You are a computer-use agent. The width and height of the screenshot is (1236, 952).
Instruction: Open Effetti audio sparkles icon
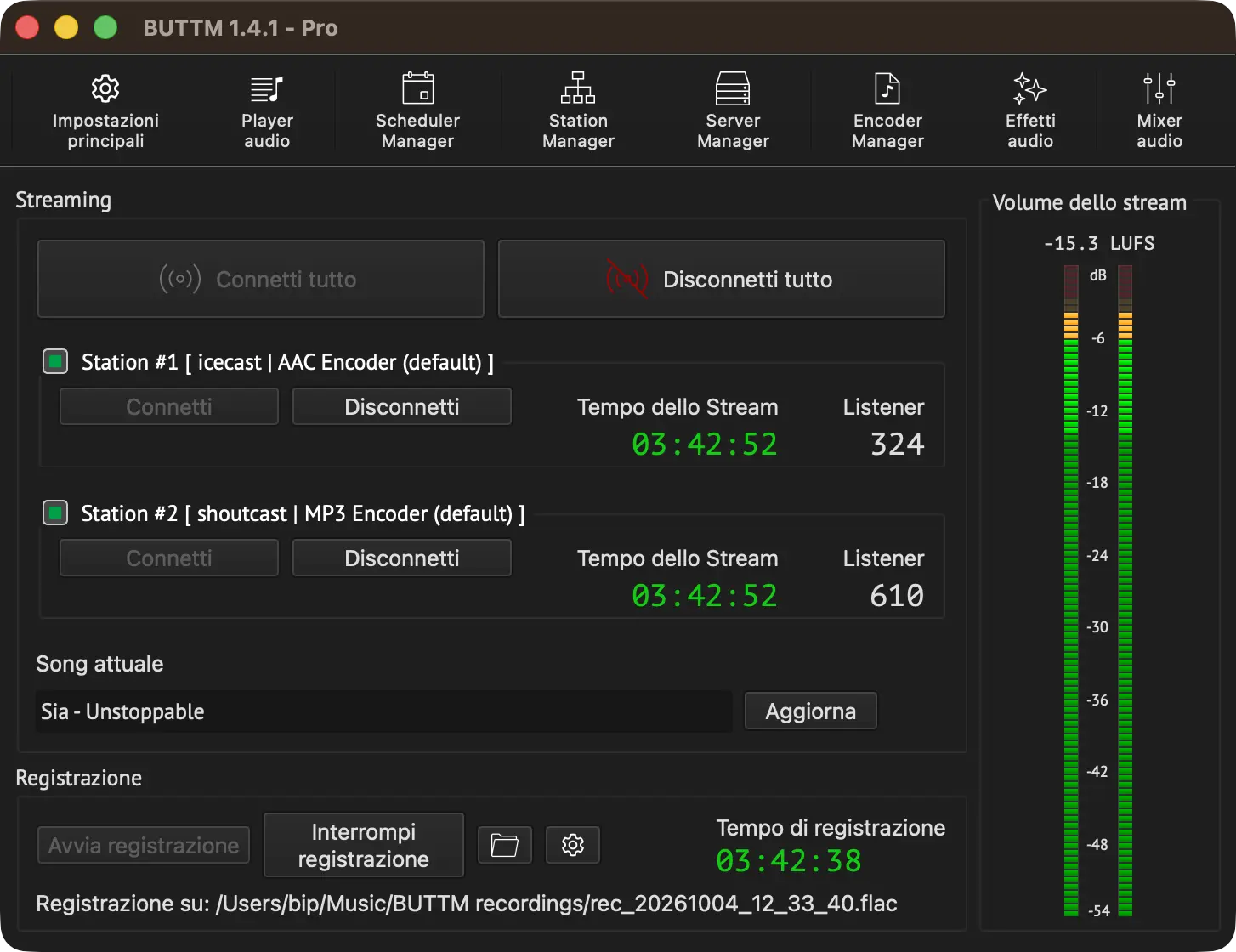click(x=1030, y=88)
